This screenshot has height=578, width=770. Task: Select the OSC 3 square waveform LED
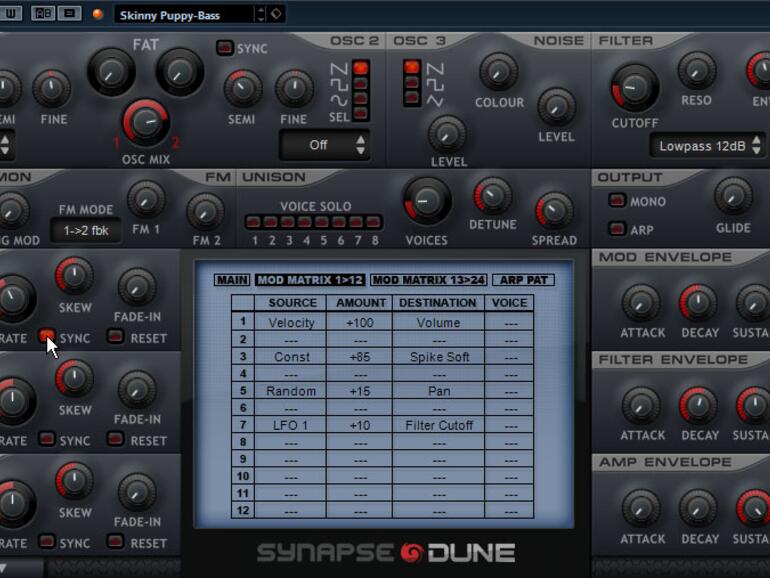(x=412, y=83)
